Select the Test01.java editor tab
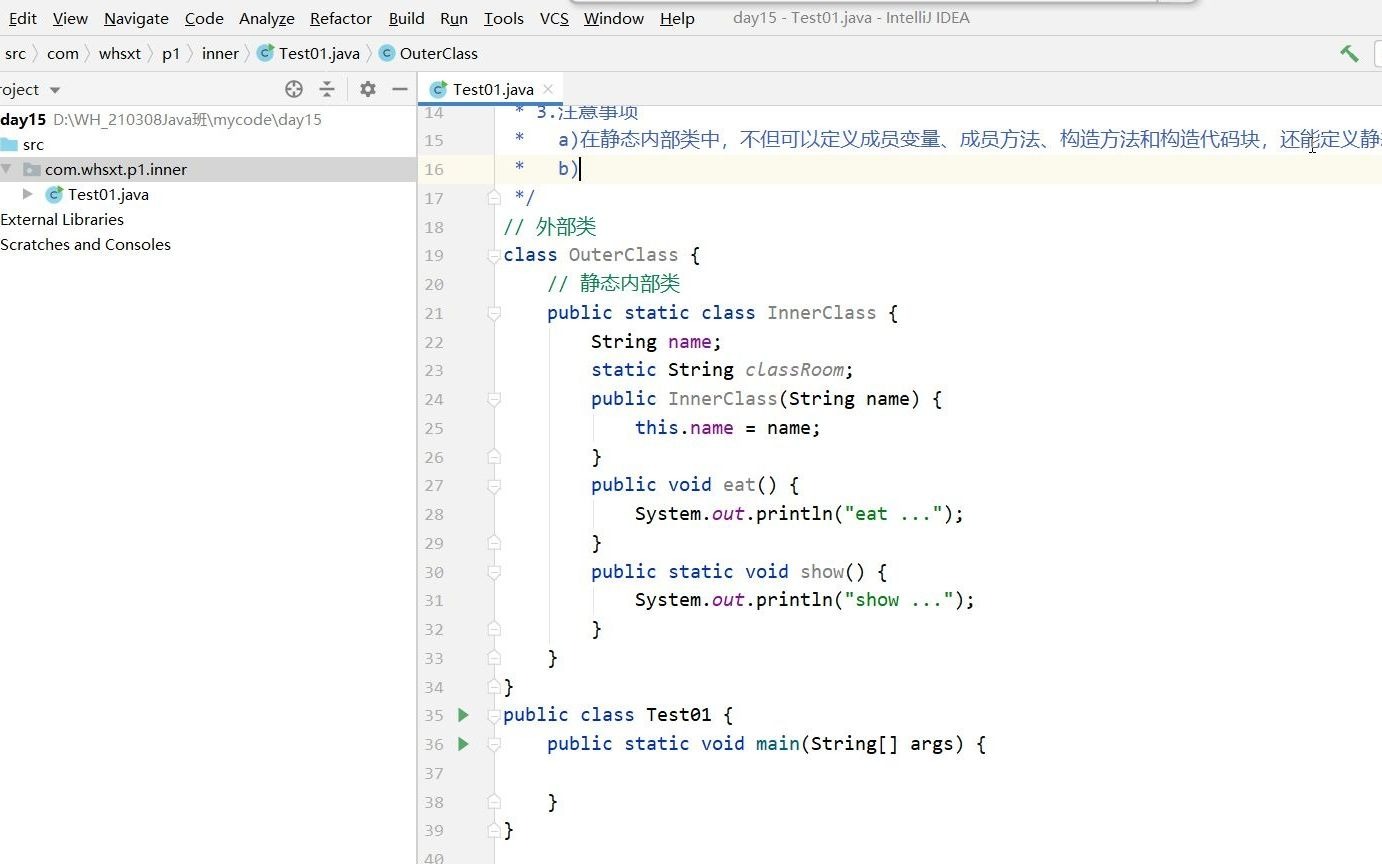This screenshot has height=864, width=1382. point(491,89)
